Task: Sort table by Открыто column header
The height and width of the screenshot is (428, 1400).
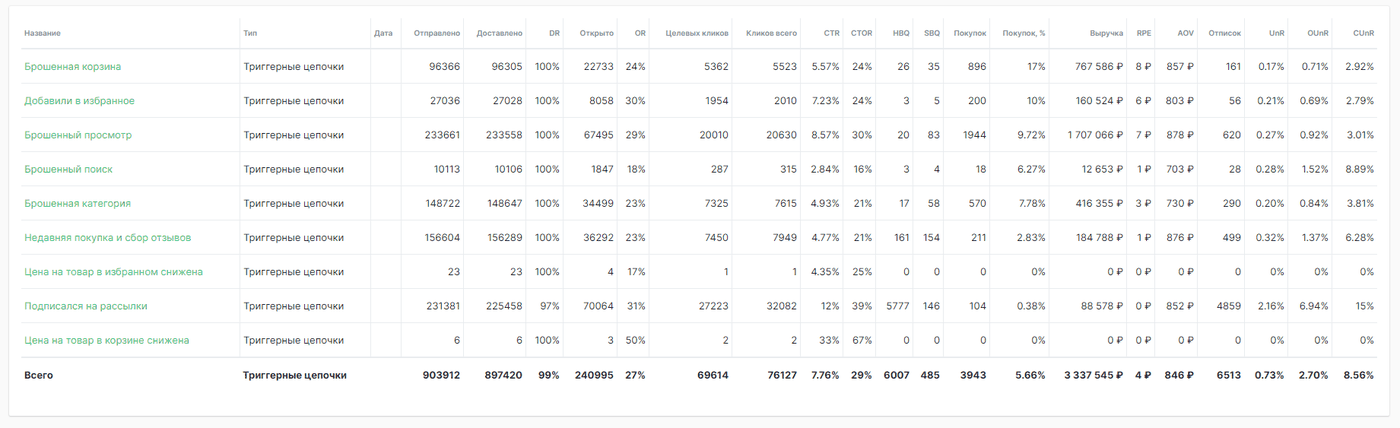Action: [596, 33]
